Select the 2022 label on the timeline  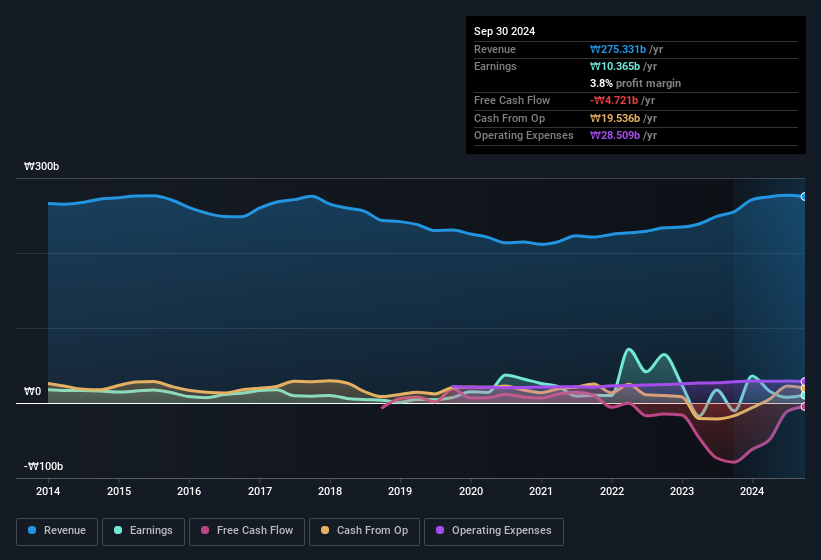tap(612, 491)
